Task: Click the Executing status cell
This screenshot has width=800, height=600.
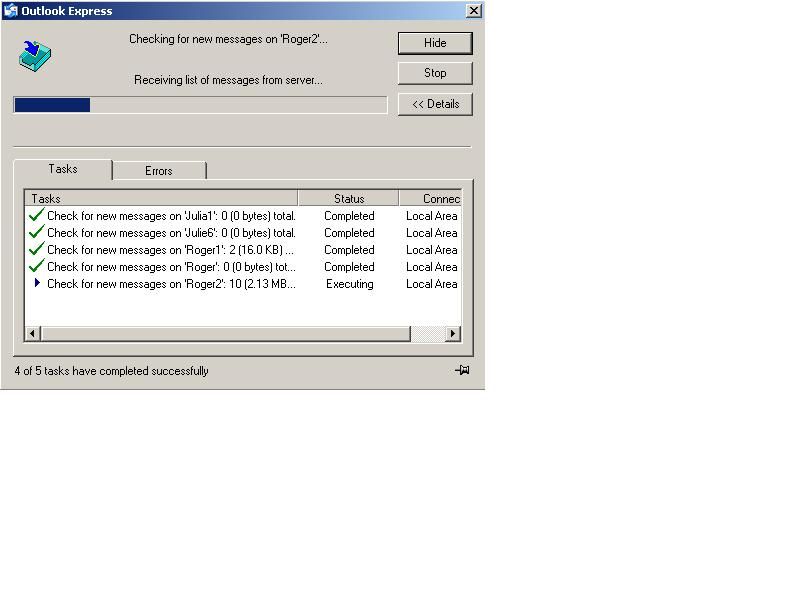Action: (x=349, y=284)
